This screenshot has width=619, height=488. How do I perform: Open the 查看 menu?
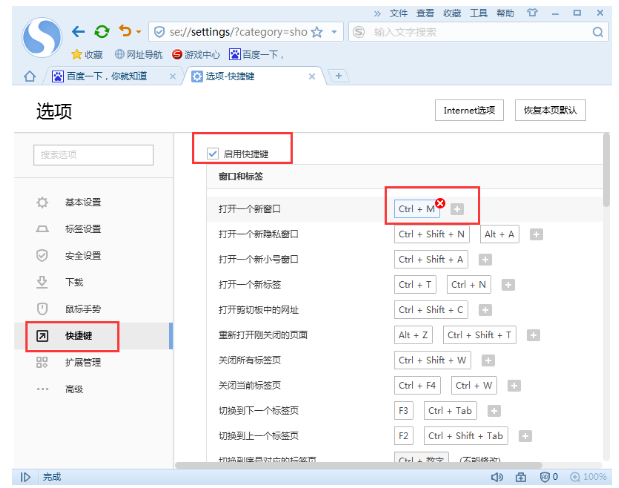click(425, 13)
